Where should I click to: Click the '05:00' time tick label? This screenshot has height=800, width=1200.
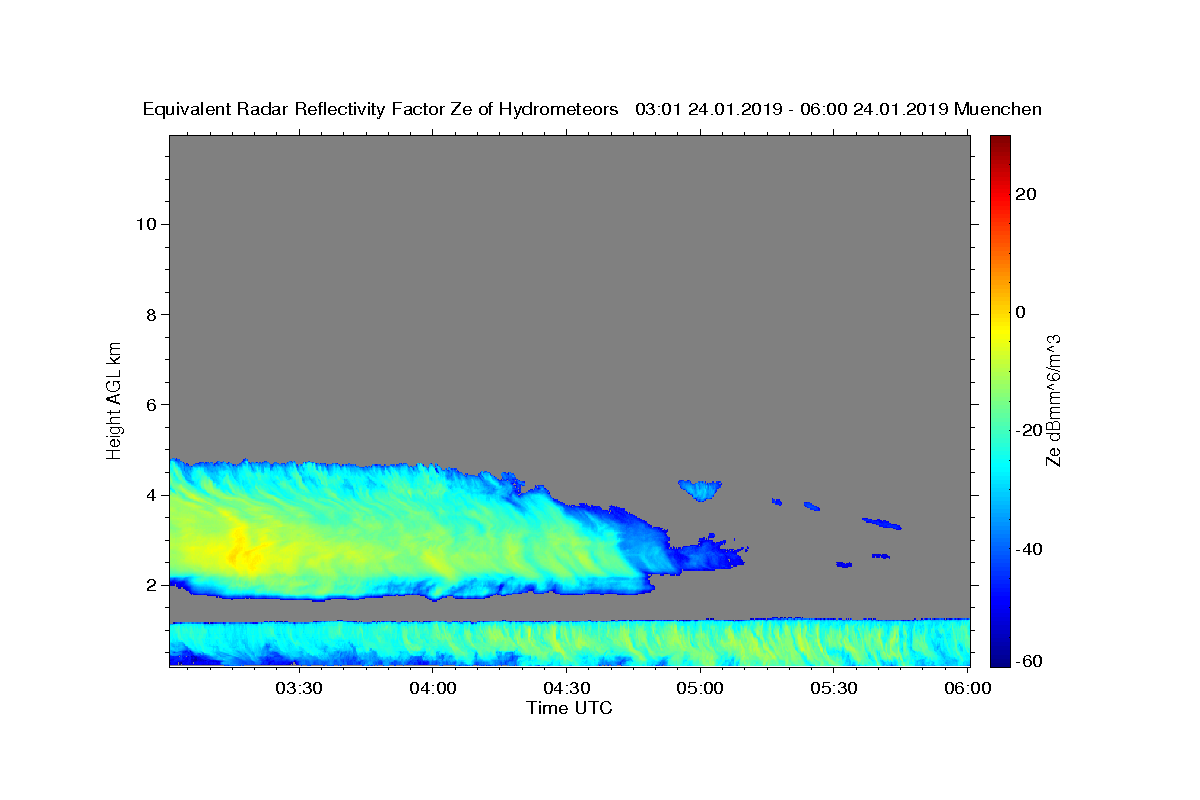point(700,689)
